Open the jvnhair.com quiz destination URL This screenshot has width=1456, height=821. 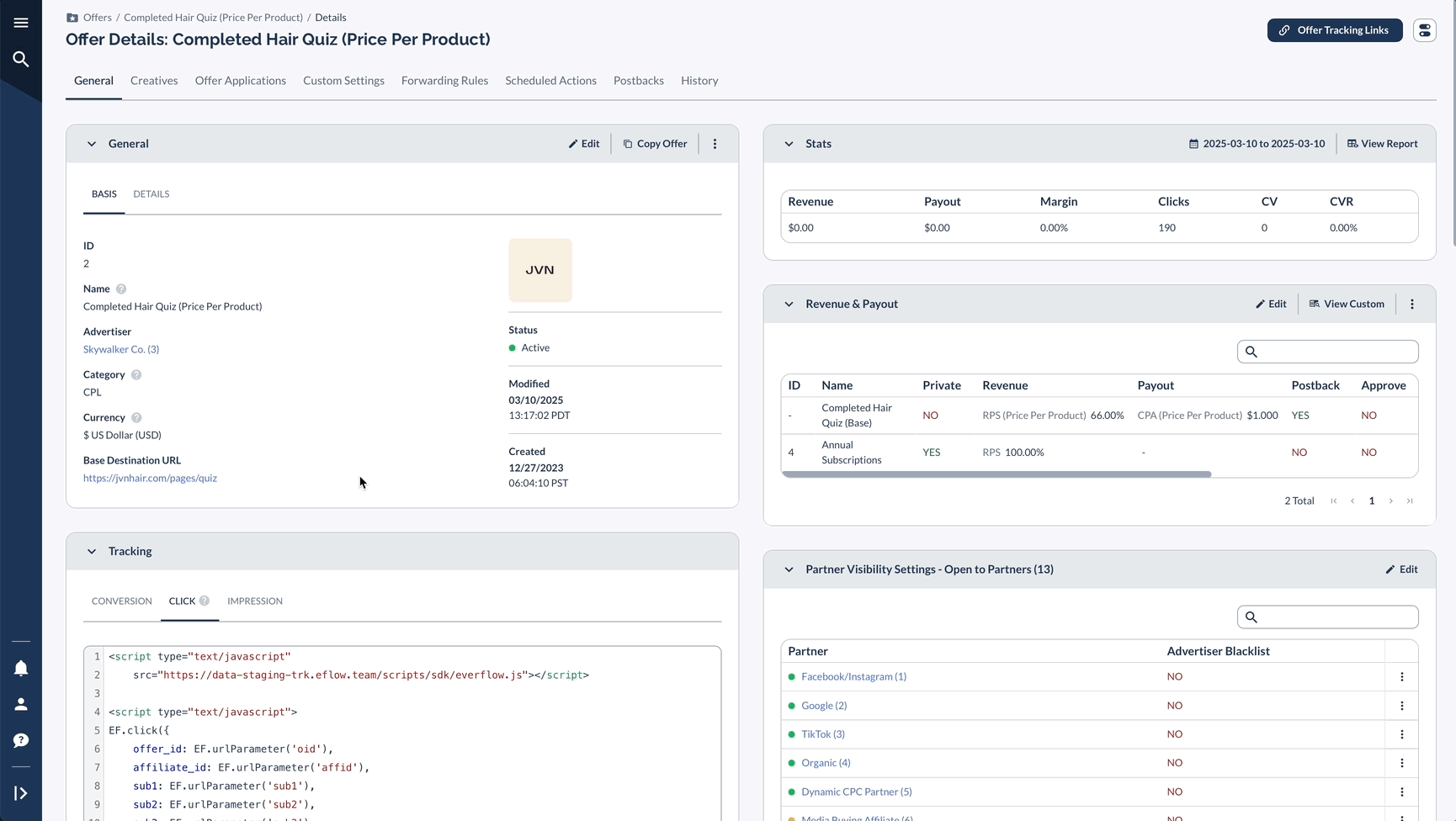[x=150, y=479]
